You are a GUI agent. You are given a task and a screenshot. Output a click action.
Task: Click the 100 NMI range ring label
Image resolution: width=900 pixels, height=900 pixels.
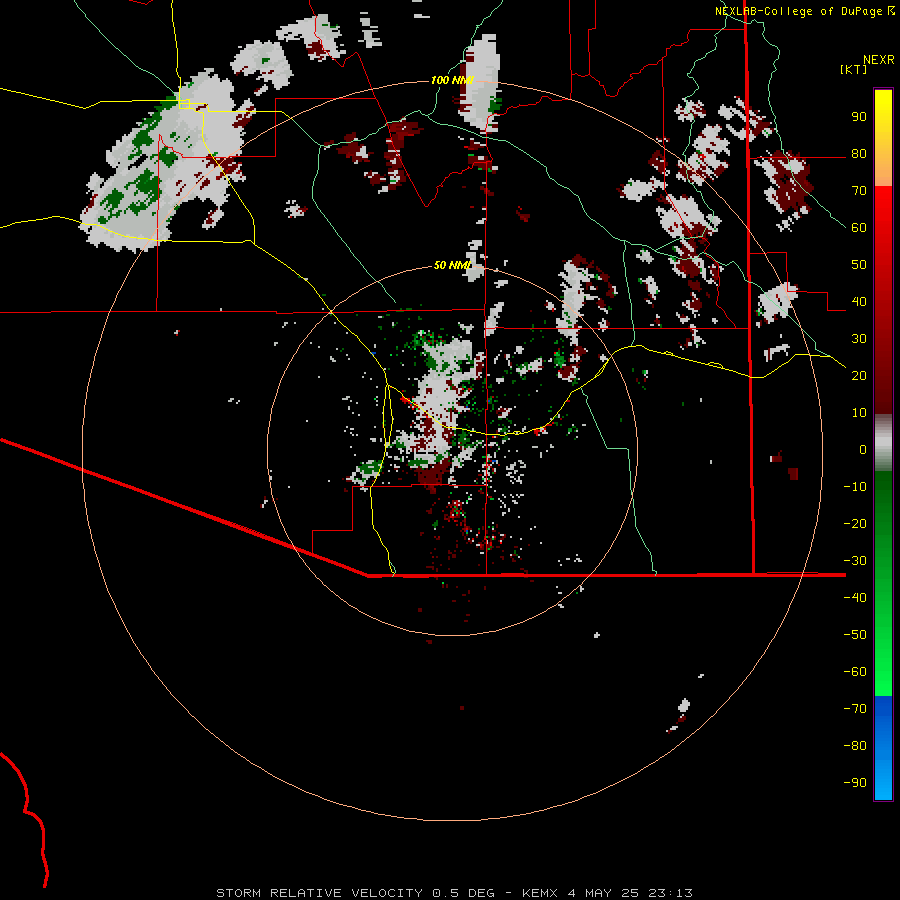click(452, 80)
